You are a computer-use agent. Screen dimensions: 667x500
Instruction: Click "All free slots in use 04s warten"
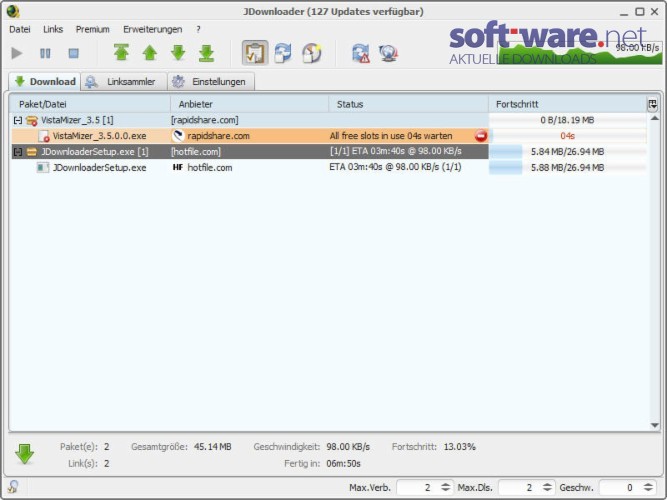point(391,136)
